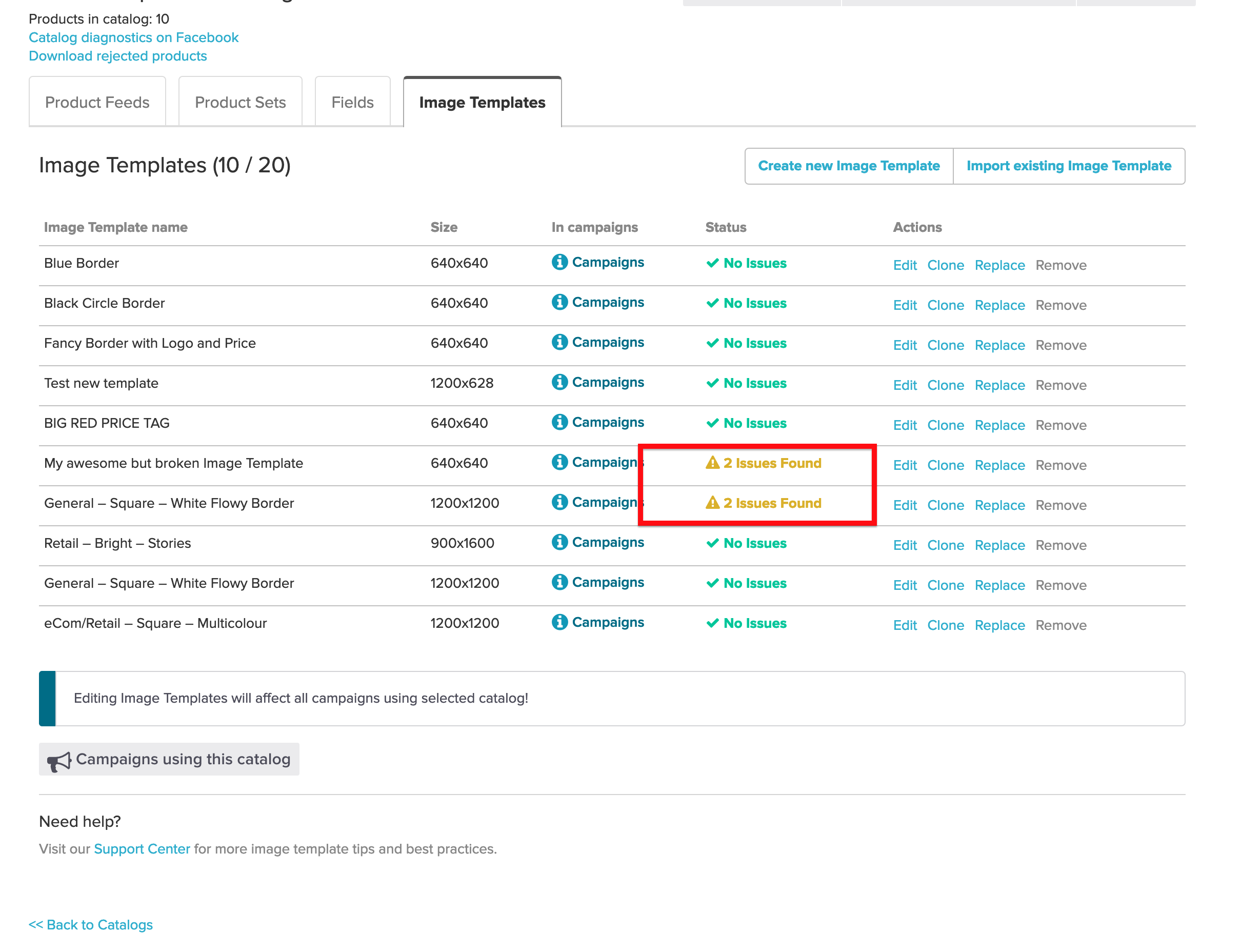Edit the Blue Border template
Image resolution: width=1241 pixels, height=952 pixels.
905,265
